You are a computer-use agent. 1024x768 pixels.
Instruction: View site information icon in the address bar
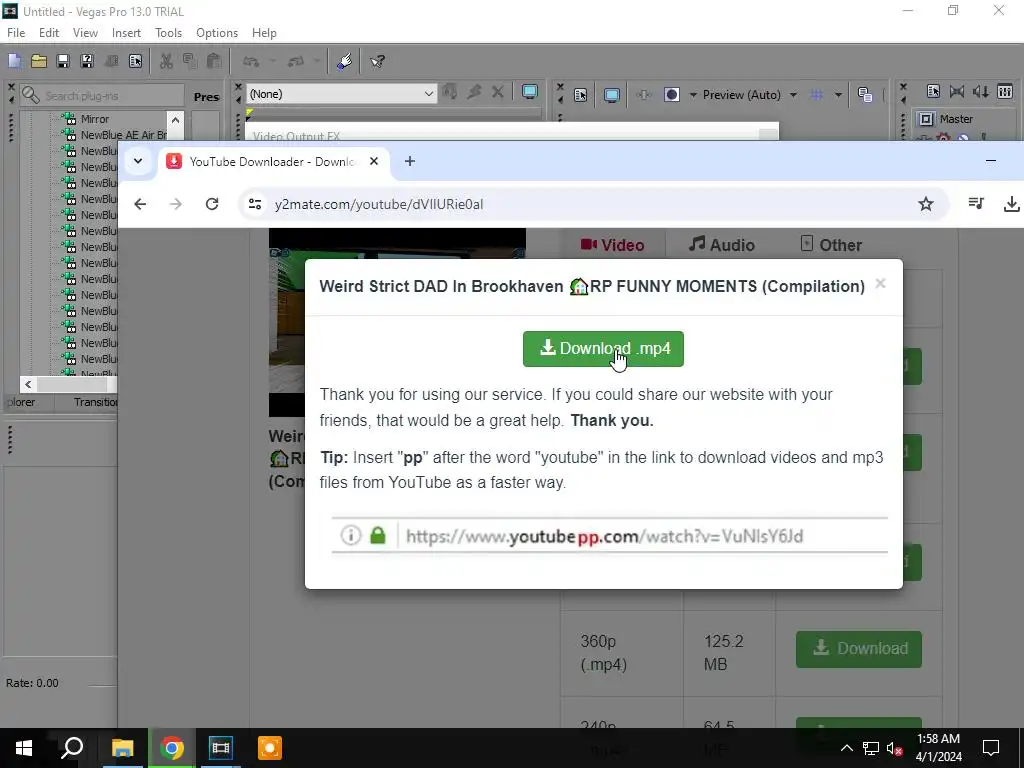coord(255,204)
